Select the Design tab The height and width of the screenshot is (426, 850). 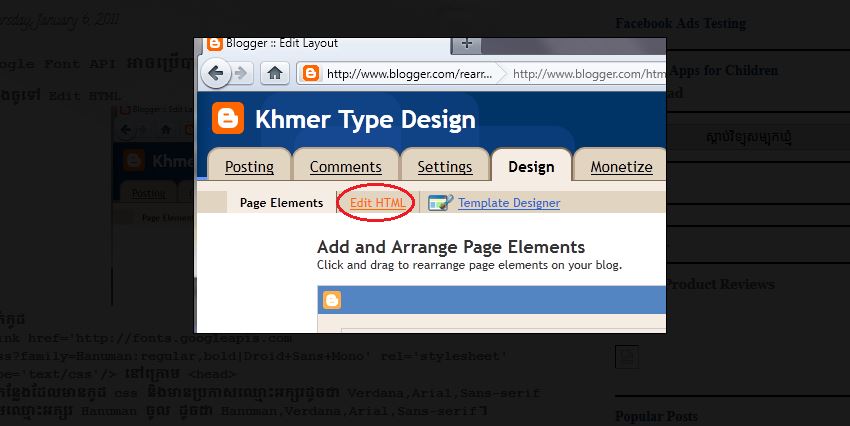[x=531, y=166]
